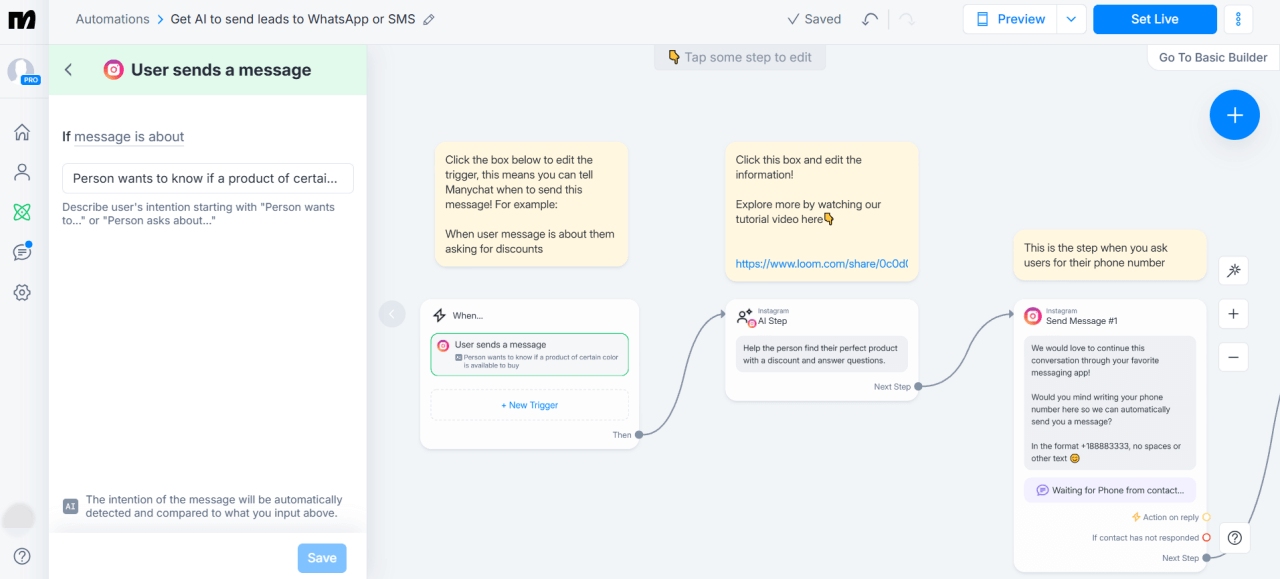Open the Automations icon in sidebar
Image resolution: width=1280 pixels, height=579 pixels.
(x=22, y=212)
